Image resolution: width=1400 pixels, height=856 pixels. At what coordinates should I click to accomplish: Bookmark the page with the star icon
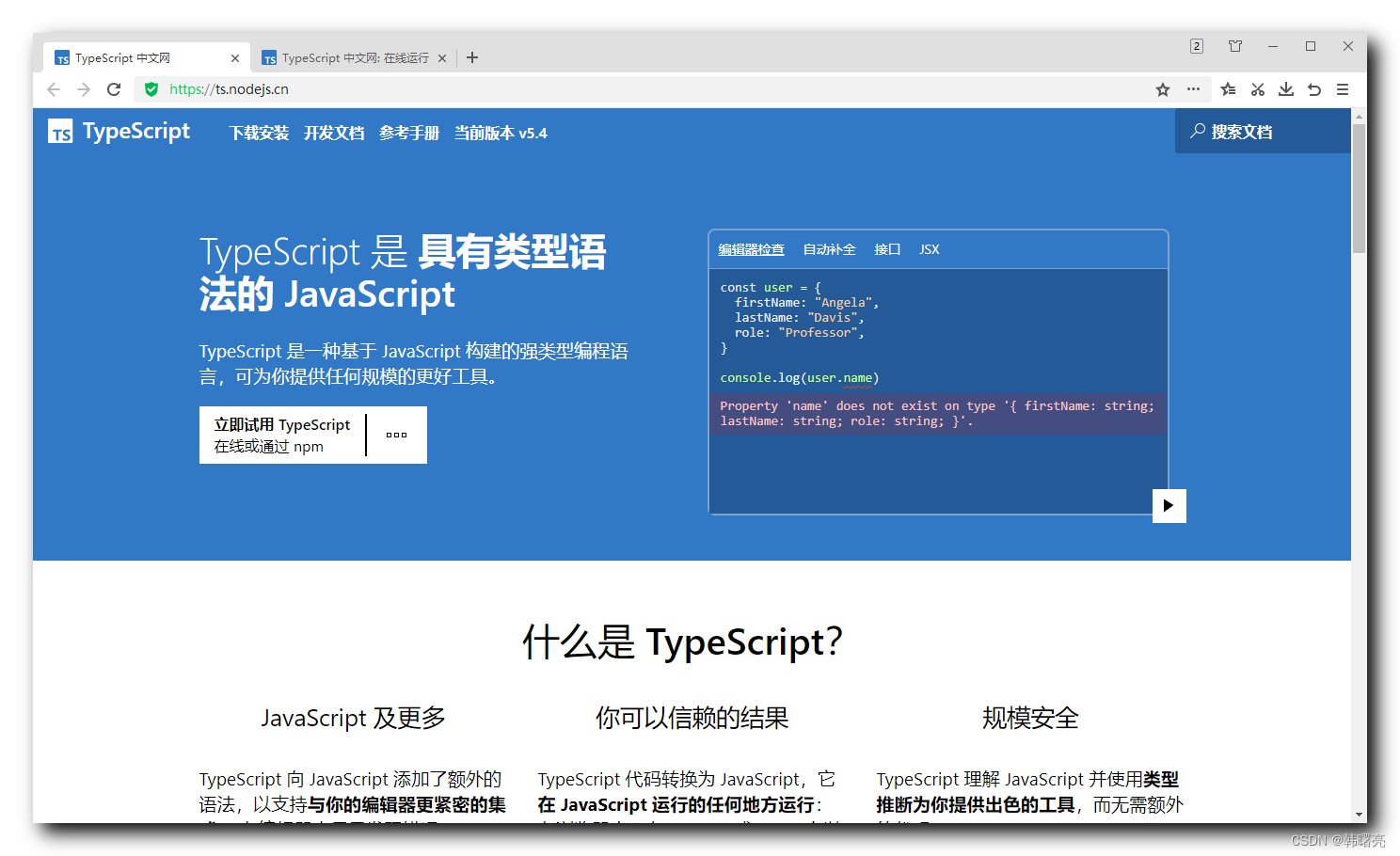[x=1163, y=88]
